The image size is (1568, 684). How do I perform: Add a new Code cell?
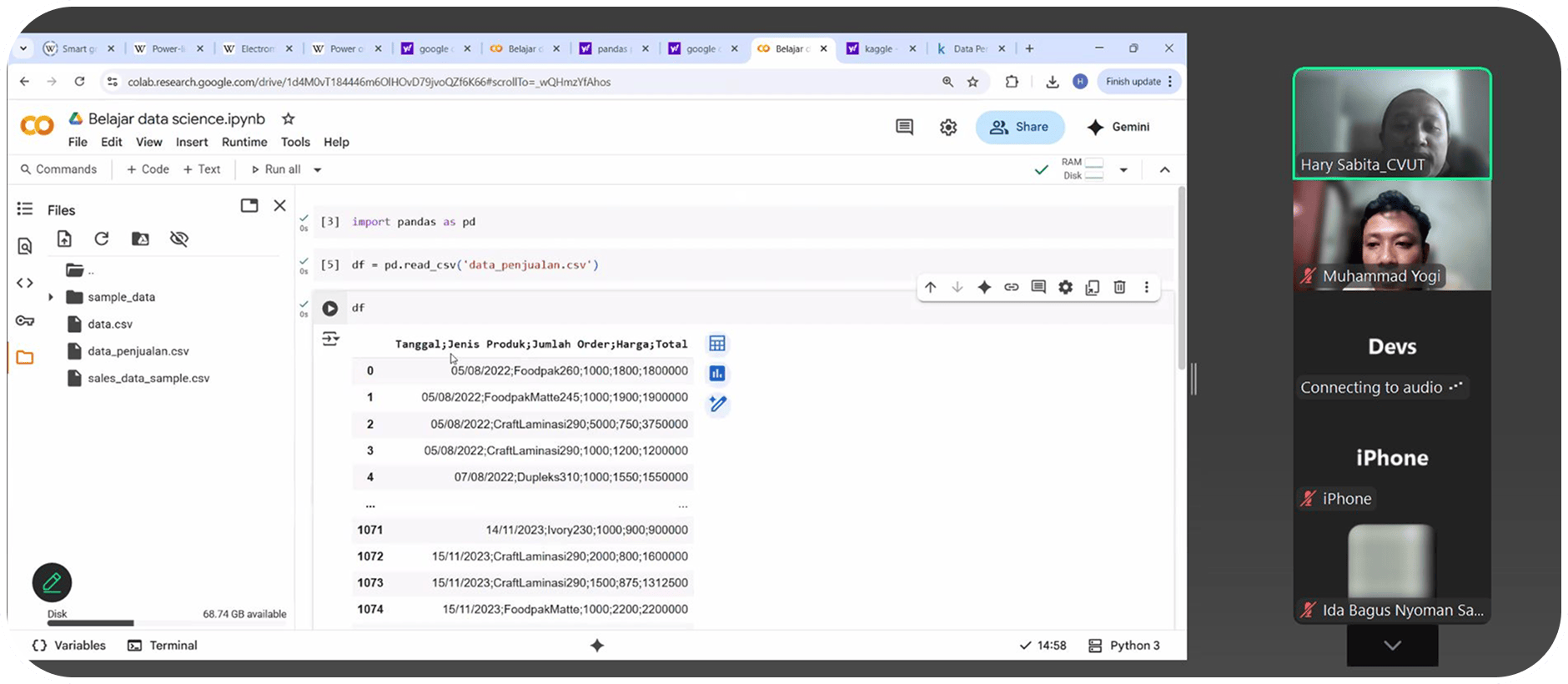click(x=148, y=169)
